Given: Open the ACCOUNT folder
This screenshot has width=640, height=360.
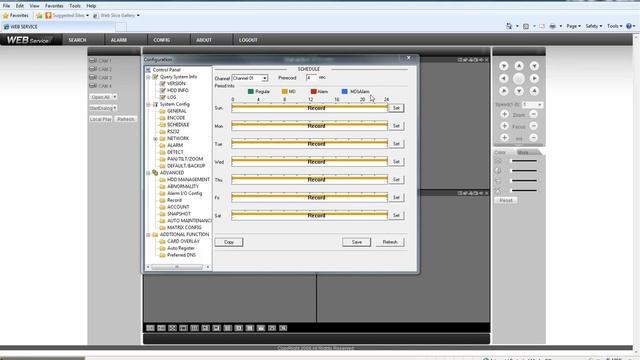Looking at the screenshot, I should (x=178, y=207).
